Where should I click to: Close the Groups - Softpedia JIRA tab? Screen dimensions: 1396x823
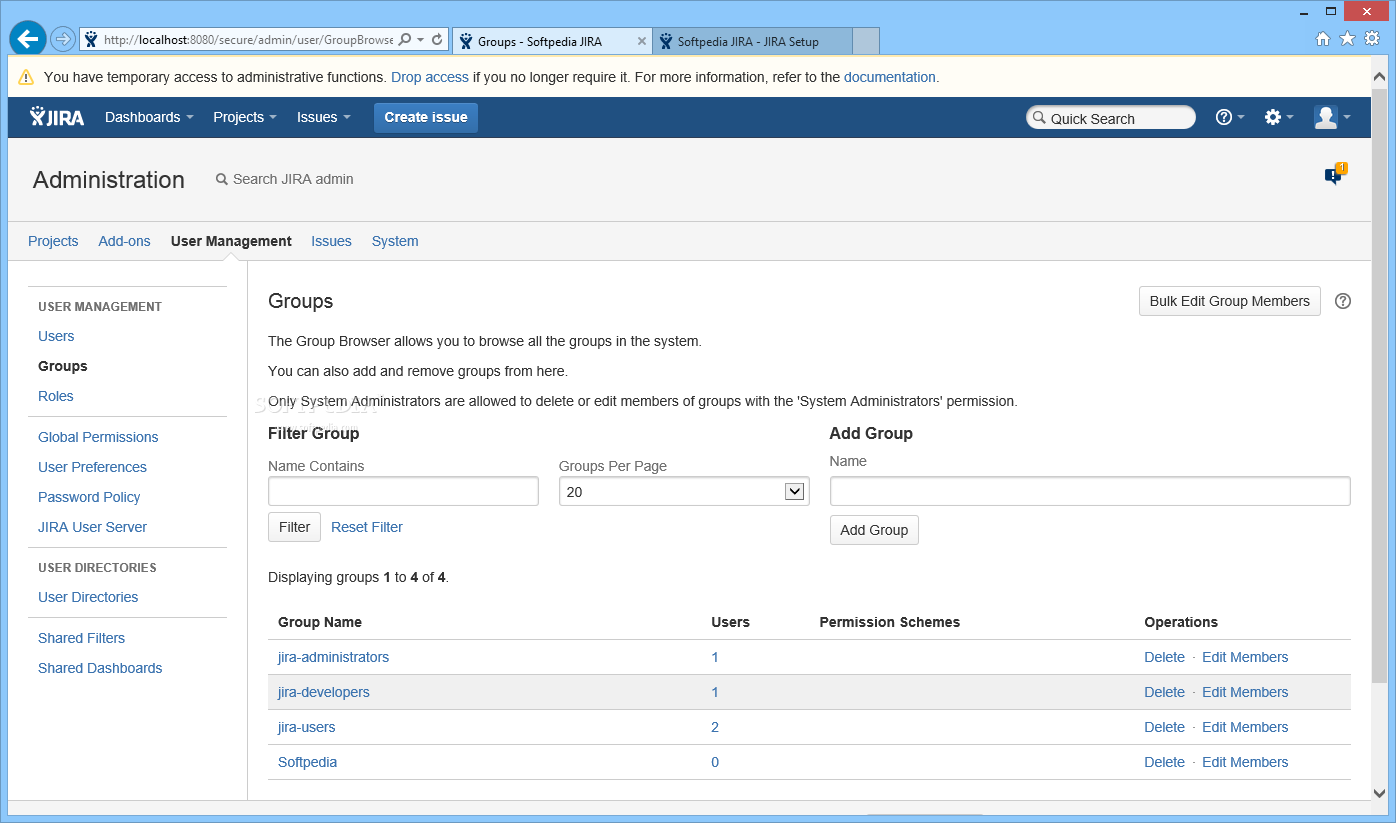642,42
